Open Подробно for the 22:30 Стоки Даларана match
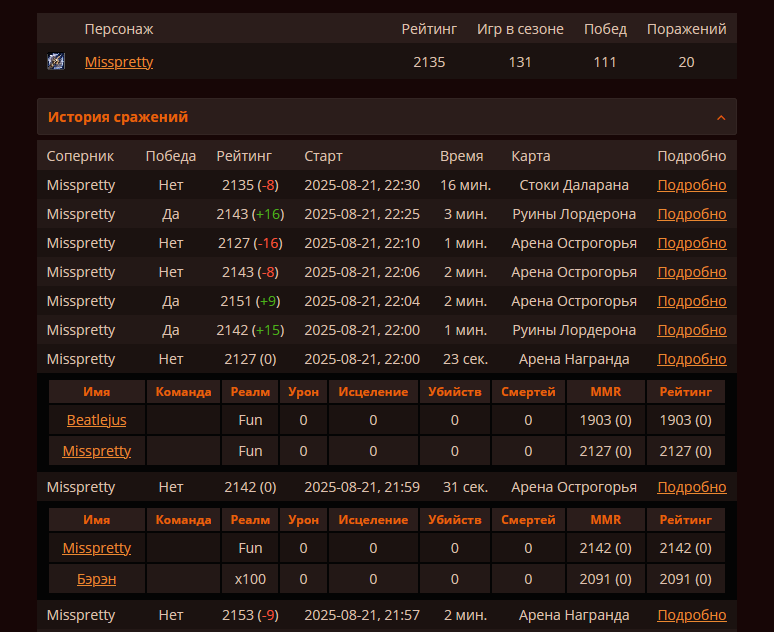The width and height of the screenshot is (774, 632). 692,185
